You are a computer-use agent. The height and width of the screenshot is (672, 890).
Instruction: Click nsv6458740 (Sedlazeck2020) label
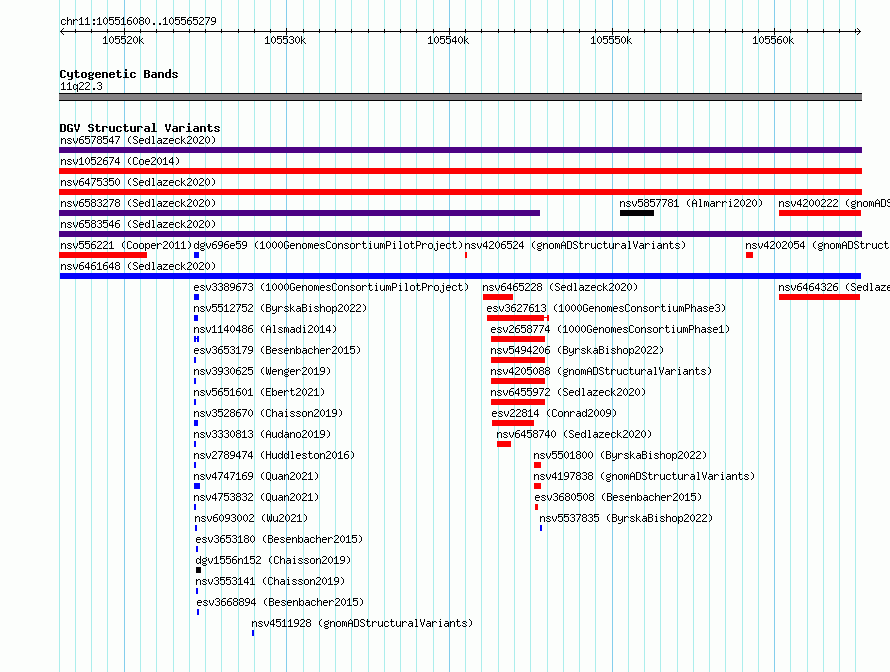click(574, 434)
